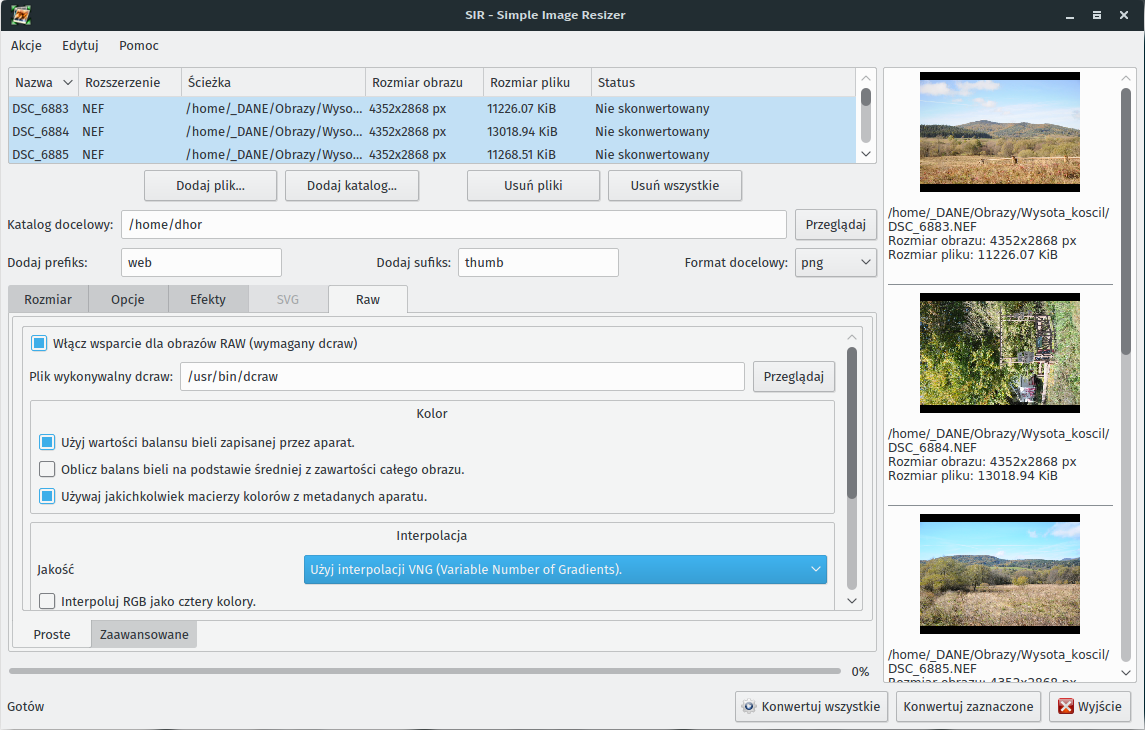Click the Rozmiar obrazu column header
Screen dimensions: 1145x730
[x=424, y=82]
